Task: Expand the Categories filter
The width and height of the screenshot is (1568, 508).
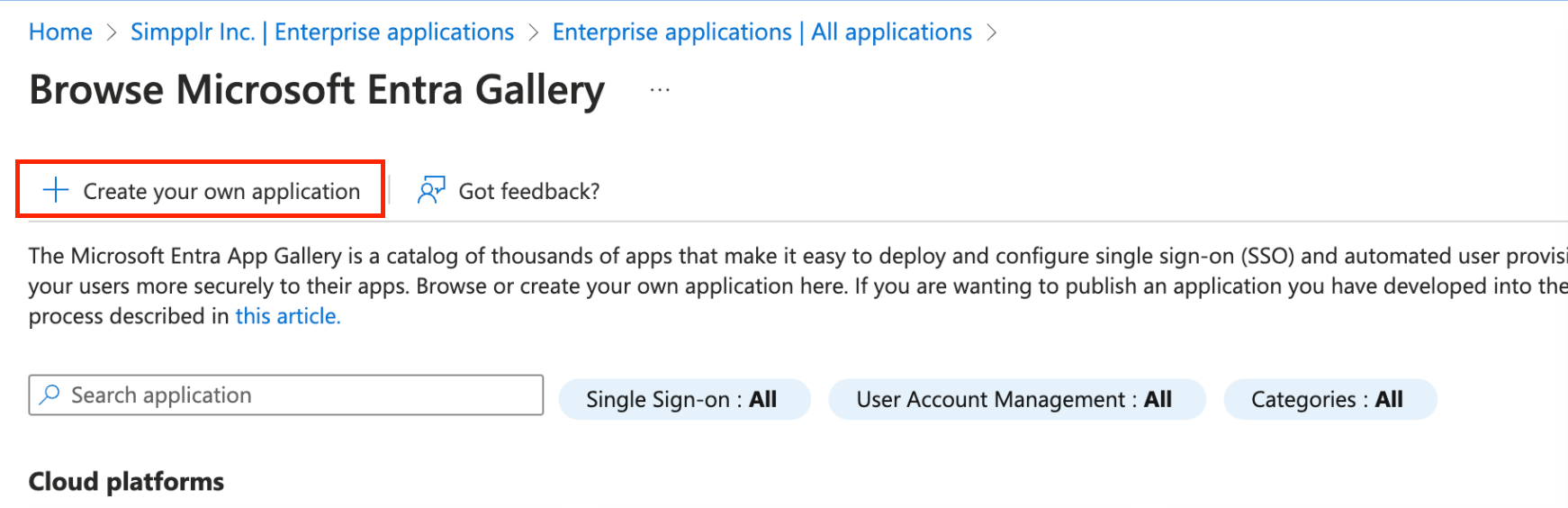Action: click(x=1329, y=399)
